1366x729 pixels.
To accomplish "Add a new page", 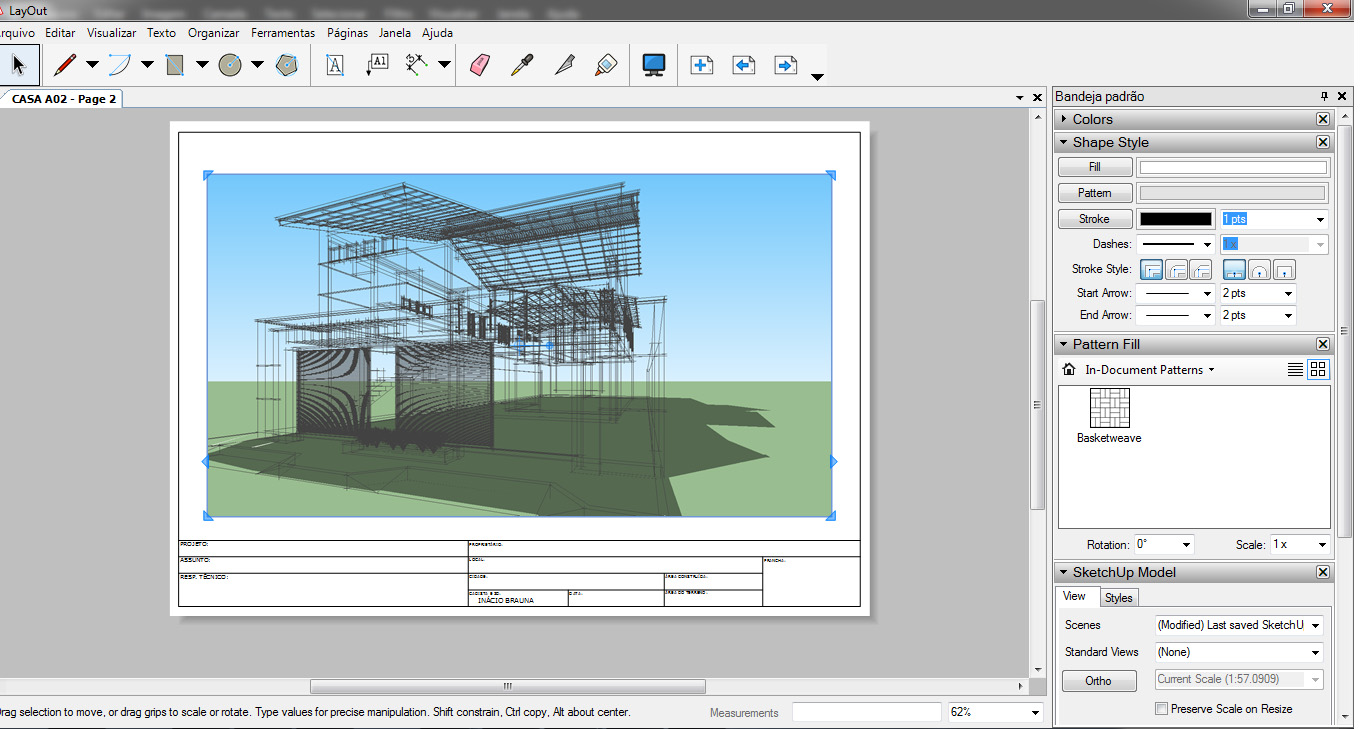I will (x=702, y=65).
